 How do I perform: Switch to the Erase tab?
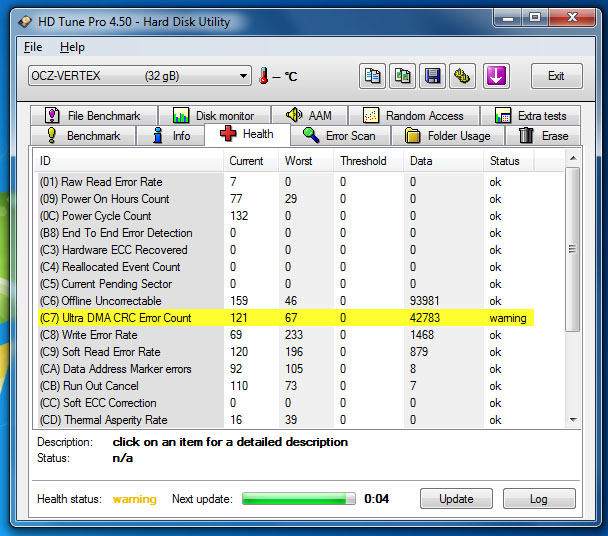543,136
